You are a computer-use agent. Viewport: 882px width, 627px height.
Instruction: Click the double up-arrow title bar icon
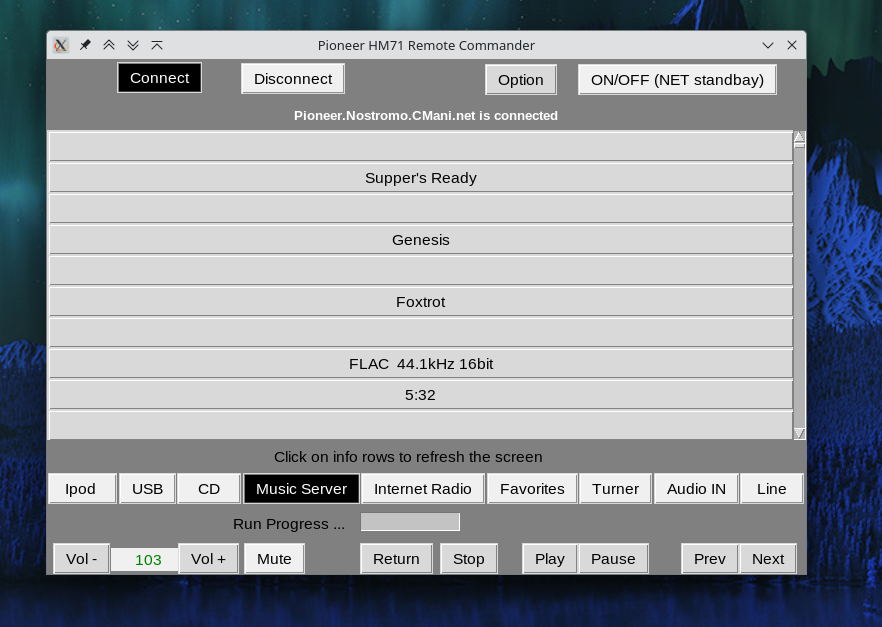[x=109, y=45]
